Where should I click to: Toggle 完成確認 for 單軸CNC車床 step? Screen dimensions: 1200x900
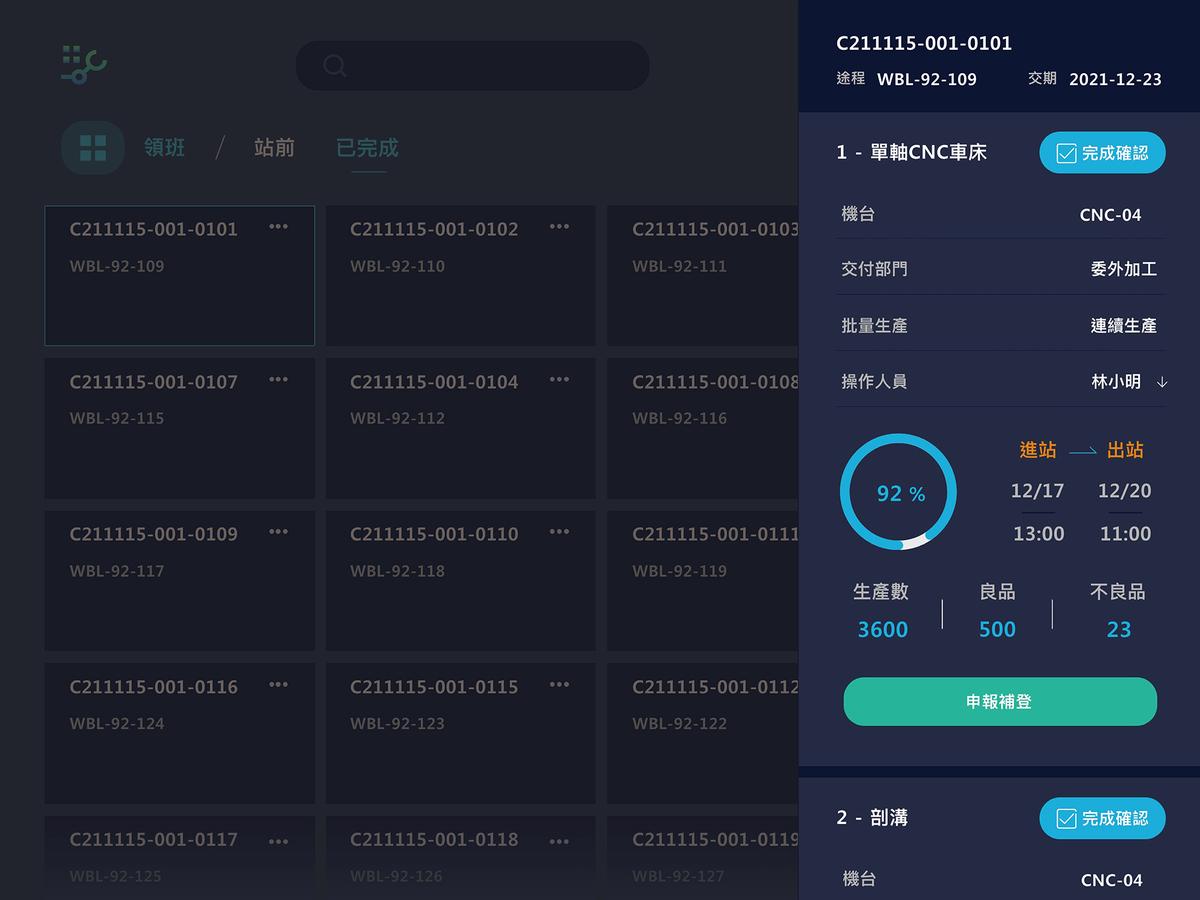[x=1102, y=153]
